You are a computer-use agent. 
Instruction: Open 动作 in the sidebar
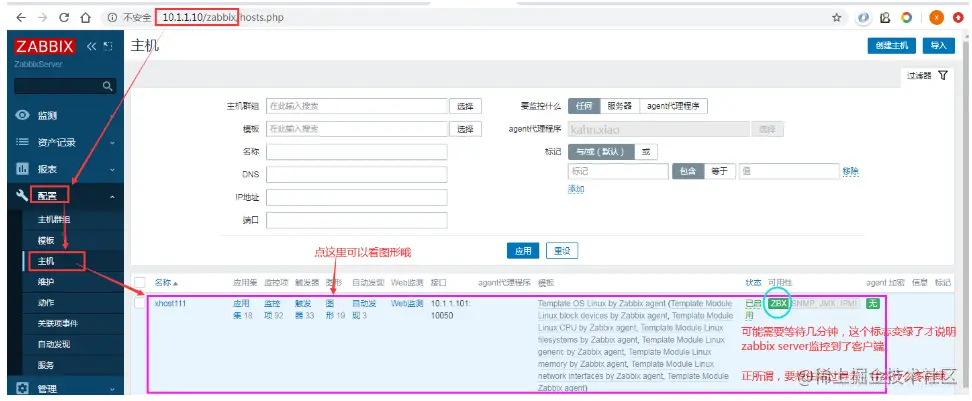[x=46, y=302]
